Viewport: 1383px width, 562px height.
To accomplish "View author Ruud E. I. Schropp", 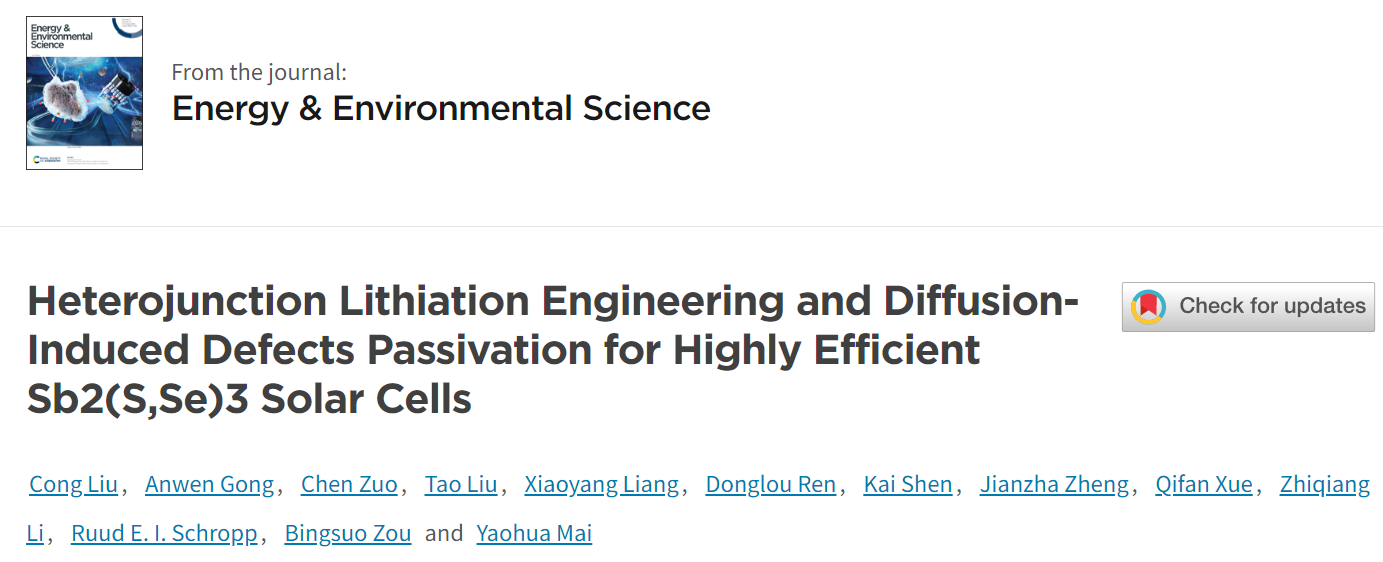I will point(164,534).
